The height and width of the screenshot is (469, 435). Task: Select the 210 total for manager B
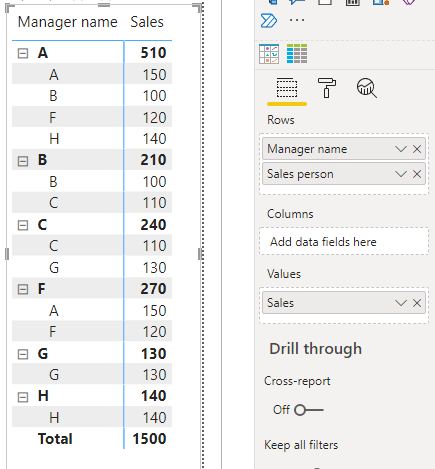click(153, 160)
